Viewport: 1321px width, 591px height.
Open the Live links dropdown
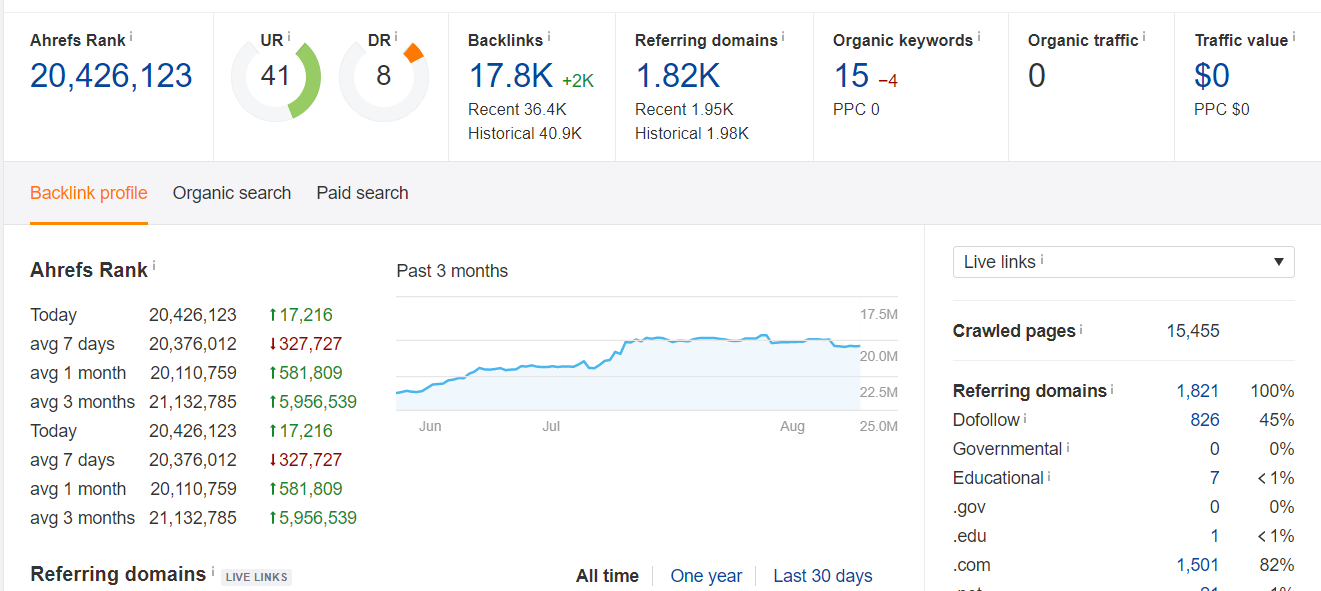[x=1123, y=262]
